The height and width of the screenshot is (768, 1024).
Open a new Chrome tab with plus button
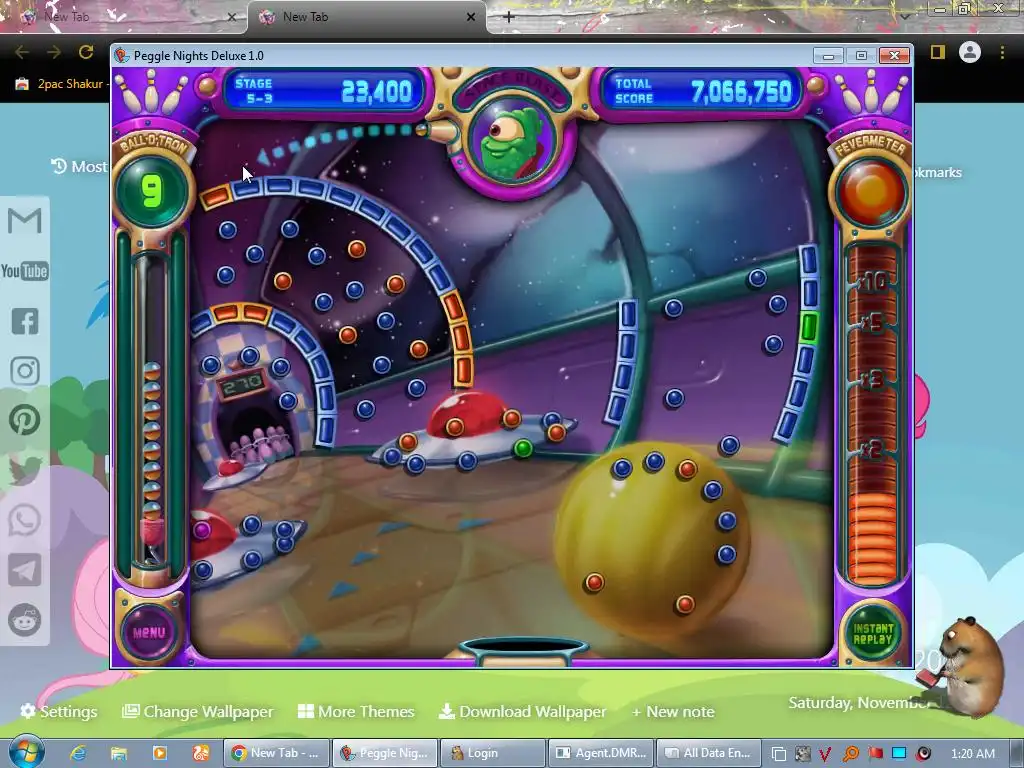pyautogui.click(x=509, y=17)
